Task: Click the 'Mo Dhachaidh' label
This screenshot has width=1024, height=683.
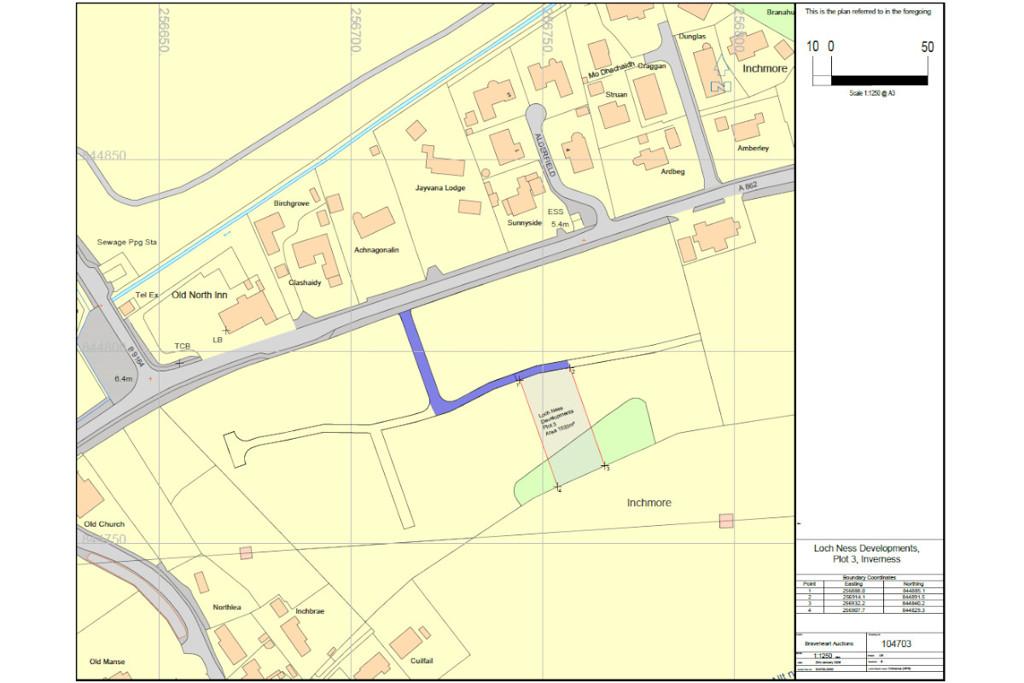Action: [611, 71]
